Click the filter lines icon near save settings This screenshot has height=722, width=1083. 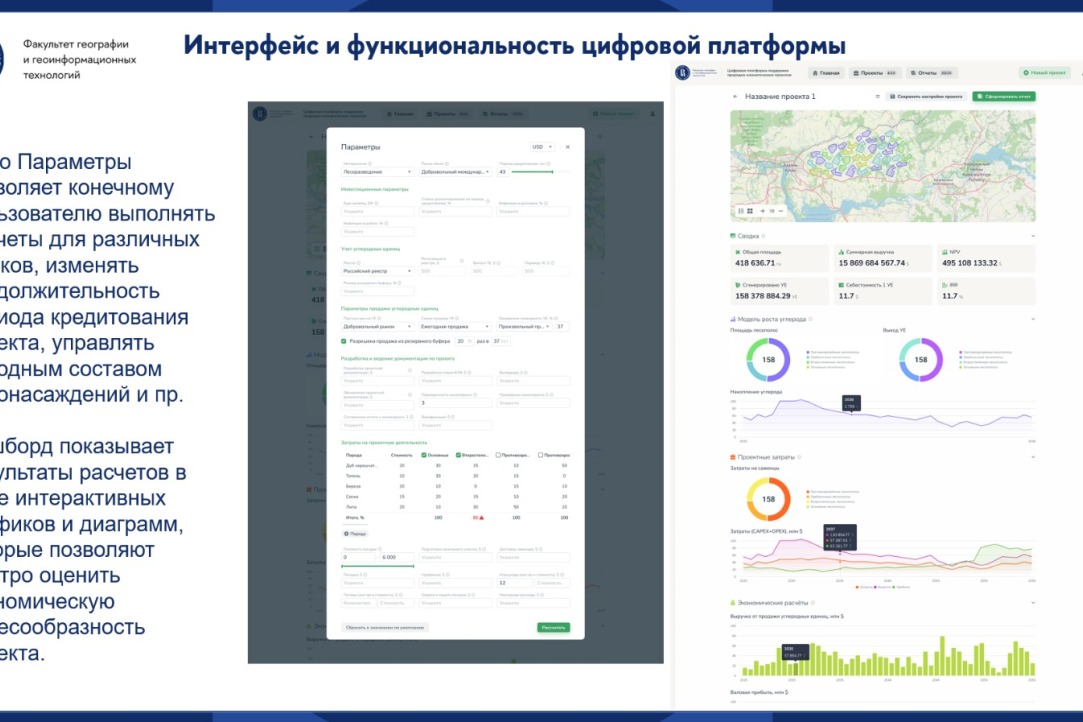click(877, 97)
